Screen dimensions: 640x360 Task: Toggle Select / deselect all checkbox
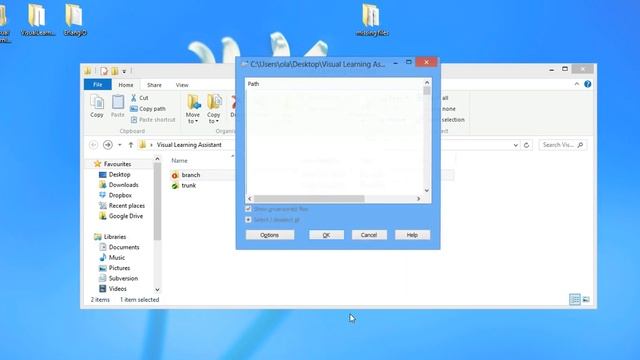tap(248, 220)
